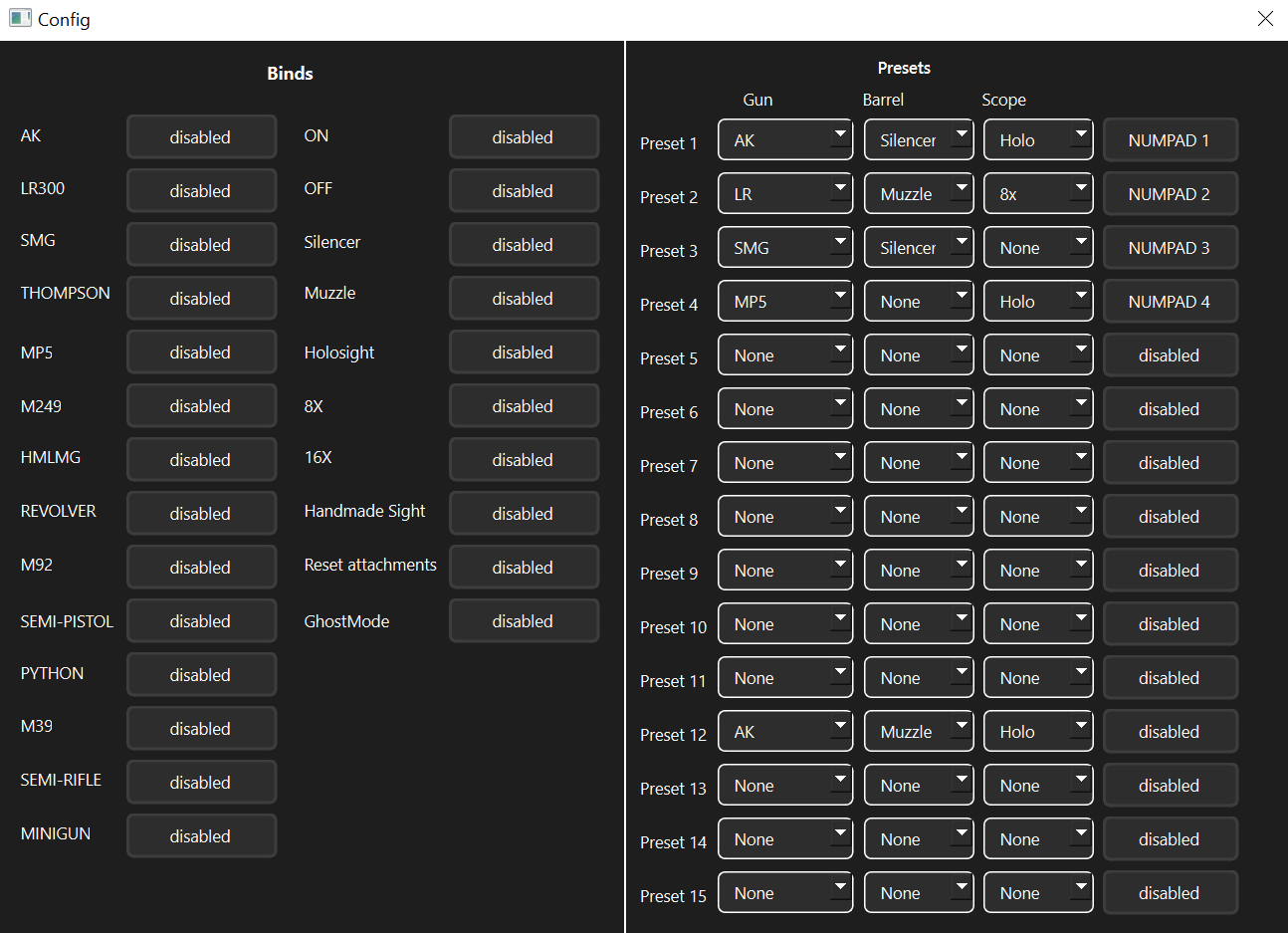Click the Preset 8 disabled hotkey button
The image size is (1288, 933).
(x=1171, y=516)
